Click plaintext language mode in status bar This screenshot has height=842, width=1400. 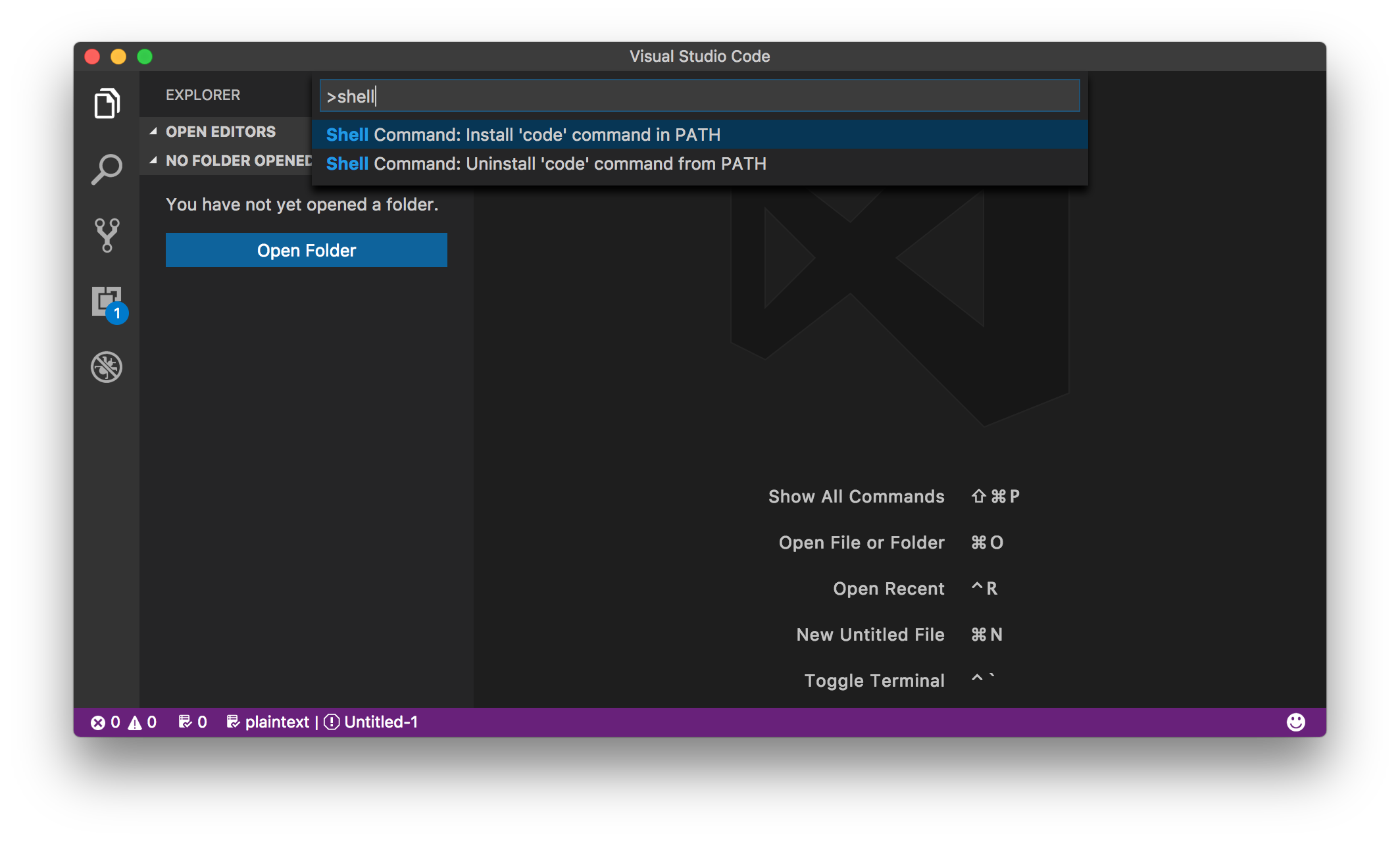271,722
